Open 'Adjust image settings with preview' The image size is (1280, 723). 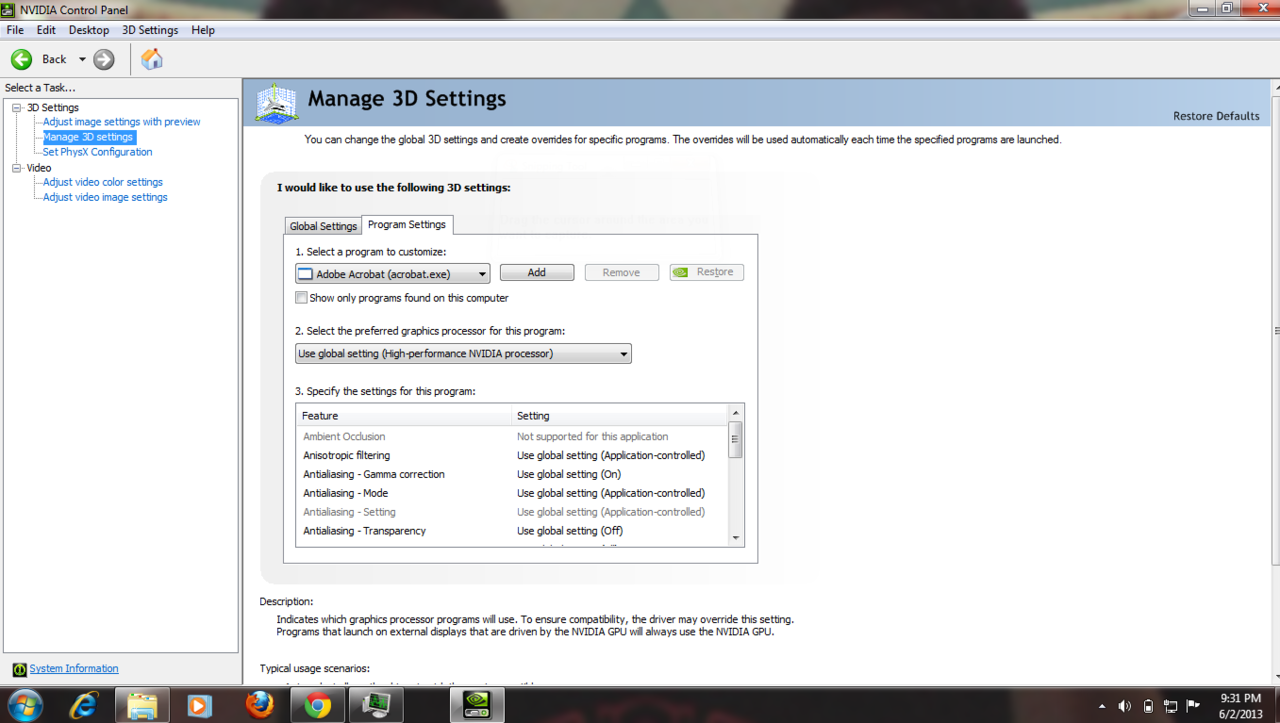pos(122,122)
